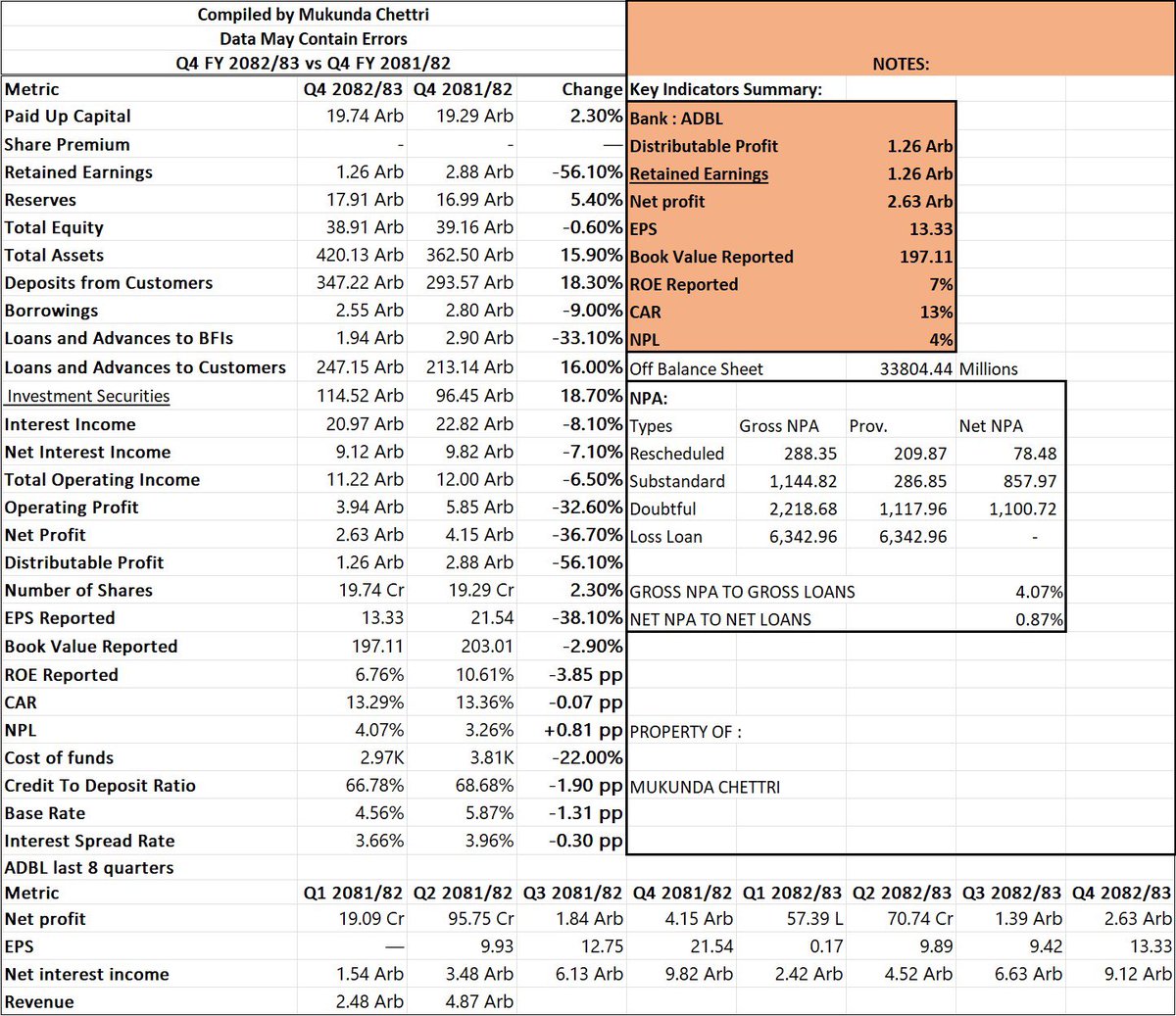The image size is (1176, 1016).
Task: Click the Rescheduled provision value "209.87"
Action: coord(920,454)
